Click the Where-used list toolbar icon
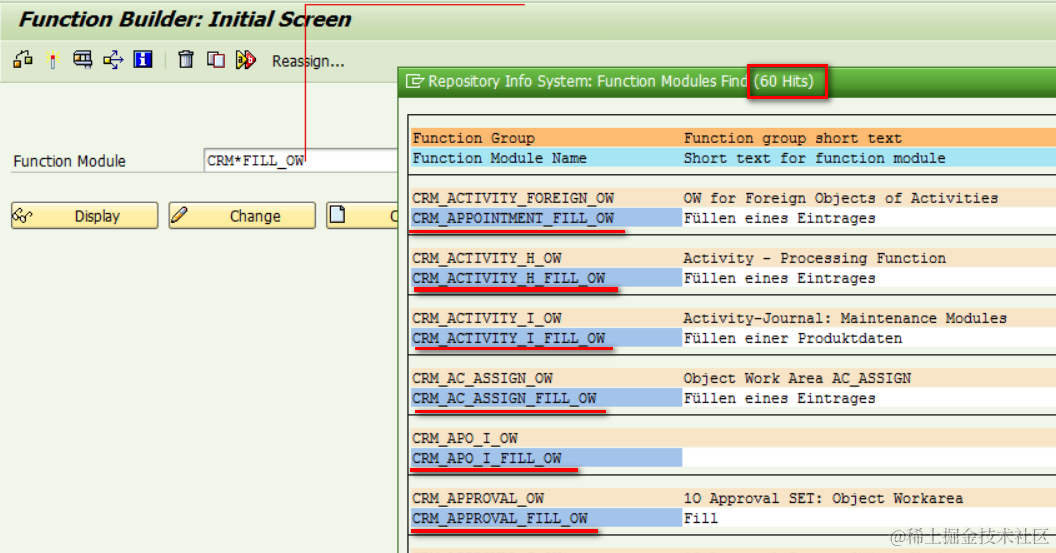Screen dimensions: 1056x553 click(x=112, y=60)
